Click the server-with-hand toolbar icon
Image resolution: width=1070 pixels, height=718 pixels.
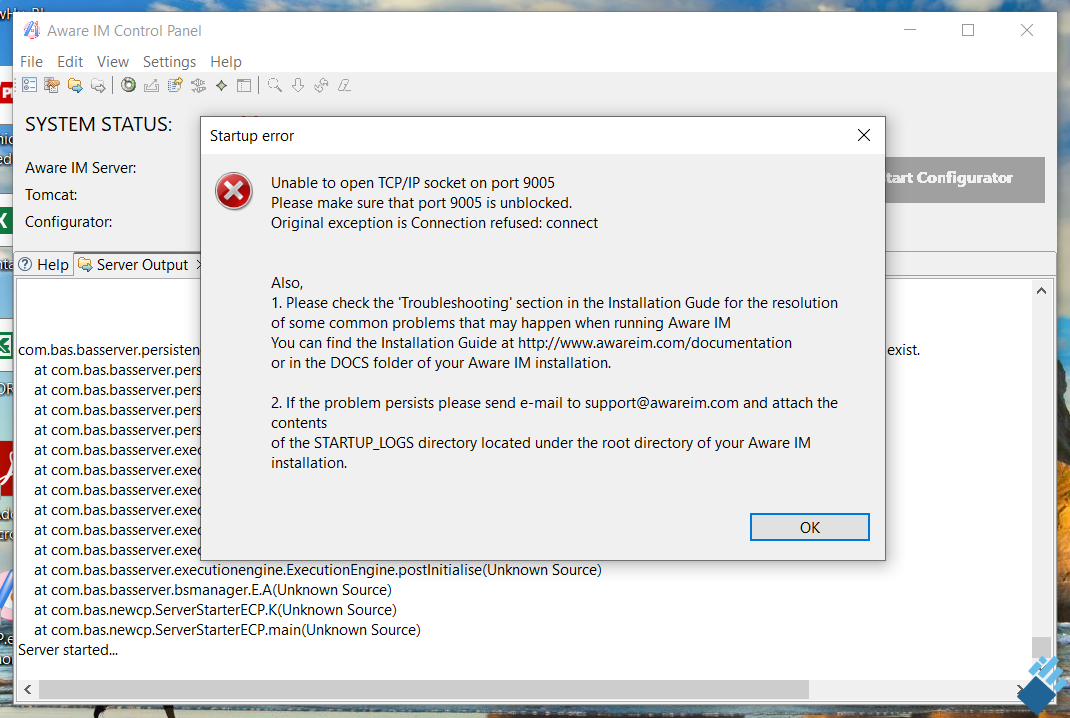coord(52,85)
